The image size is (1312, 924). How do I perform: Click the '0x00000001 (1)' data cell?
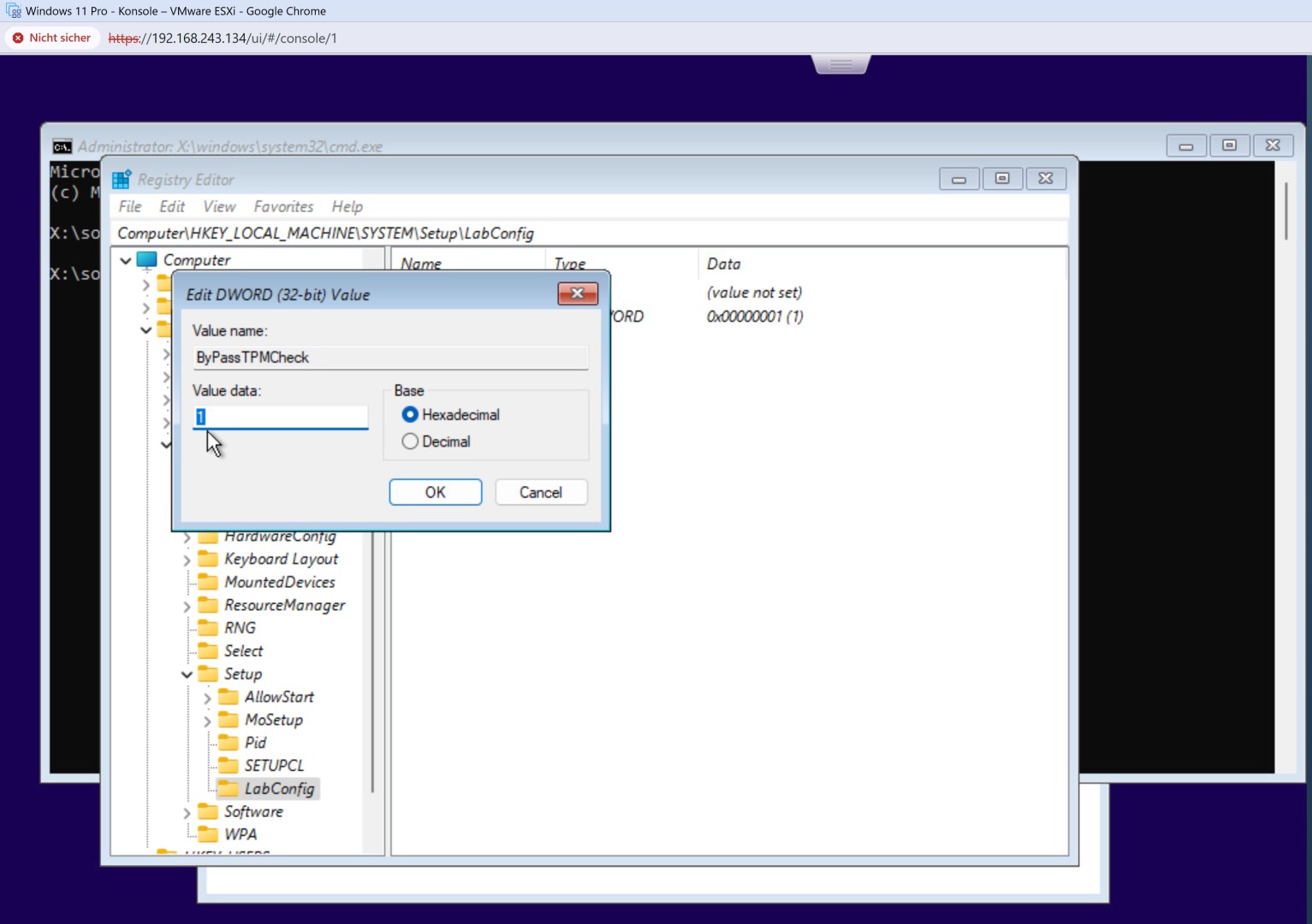[x=755, y=317]
